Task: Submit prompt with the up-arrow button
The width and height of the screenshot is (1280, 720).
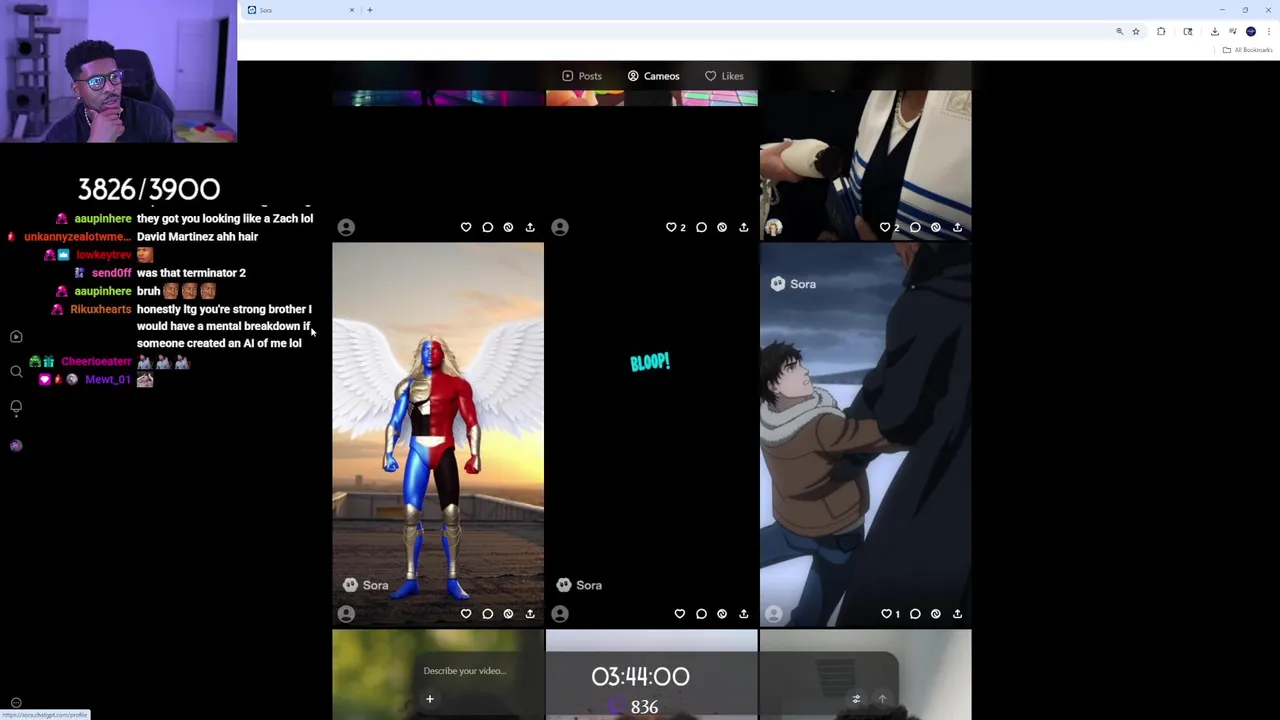Action: (x=882, y=699)
